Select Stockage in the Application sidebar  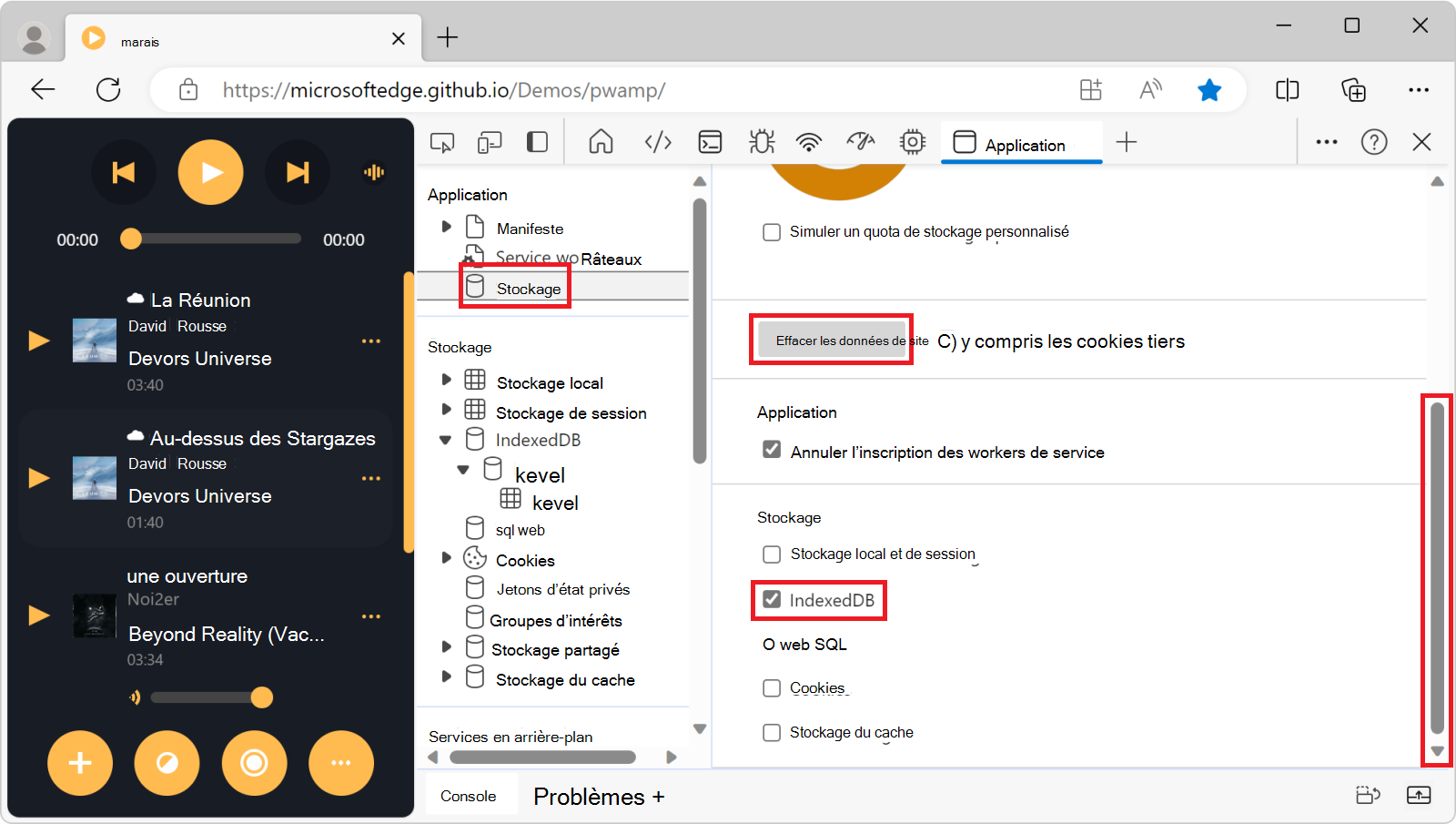point(527,288)
